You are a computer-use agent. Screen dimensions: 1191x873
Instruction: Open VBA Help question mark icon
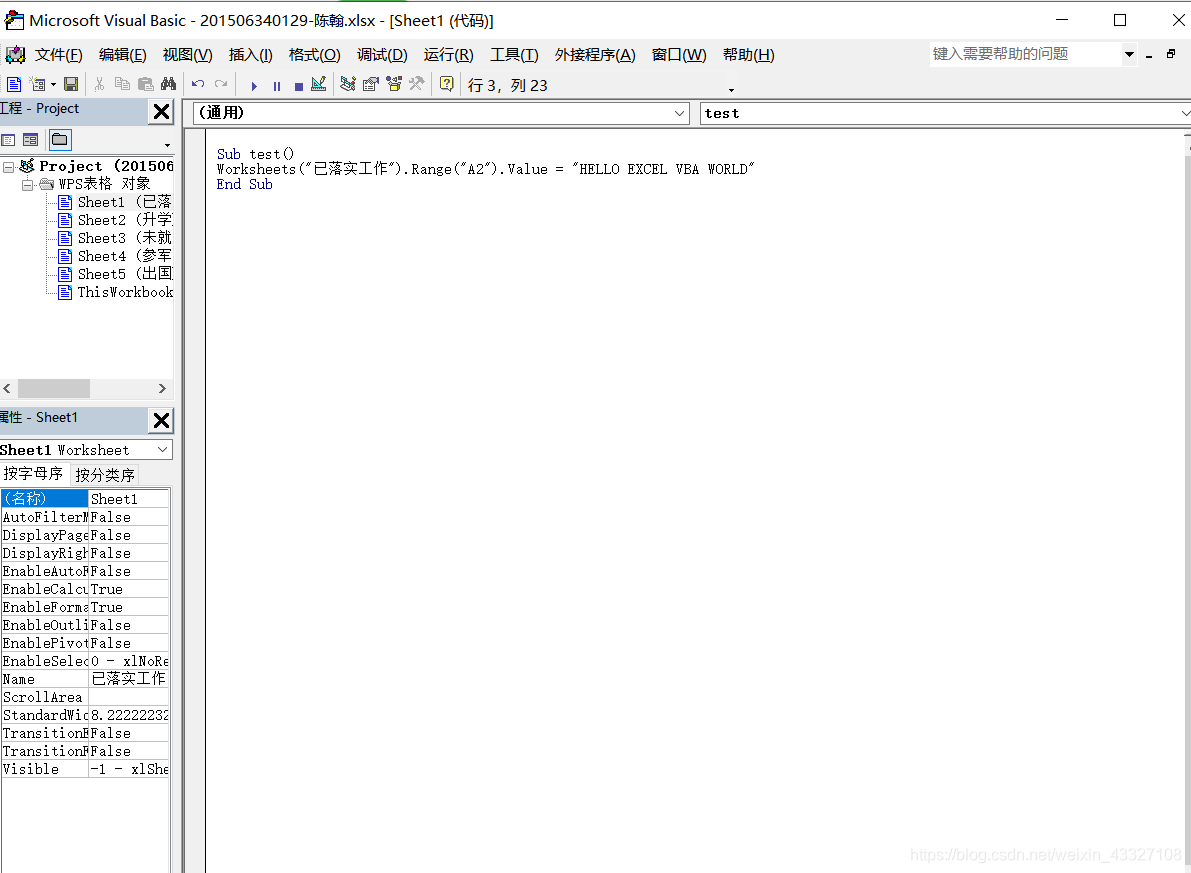(x=447, y=84)
